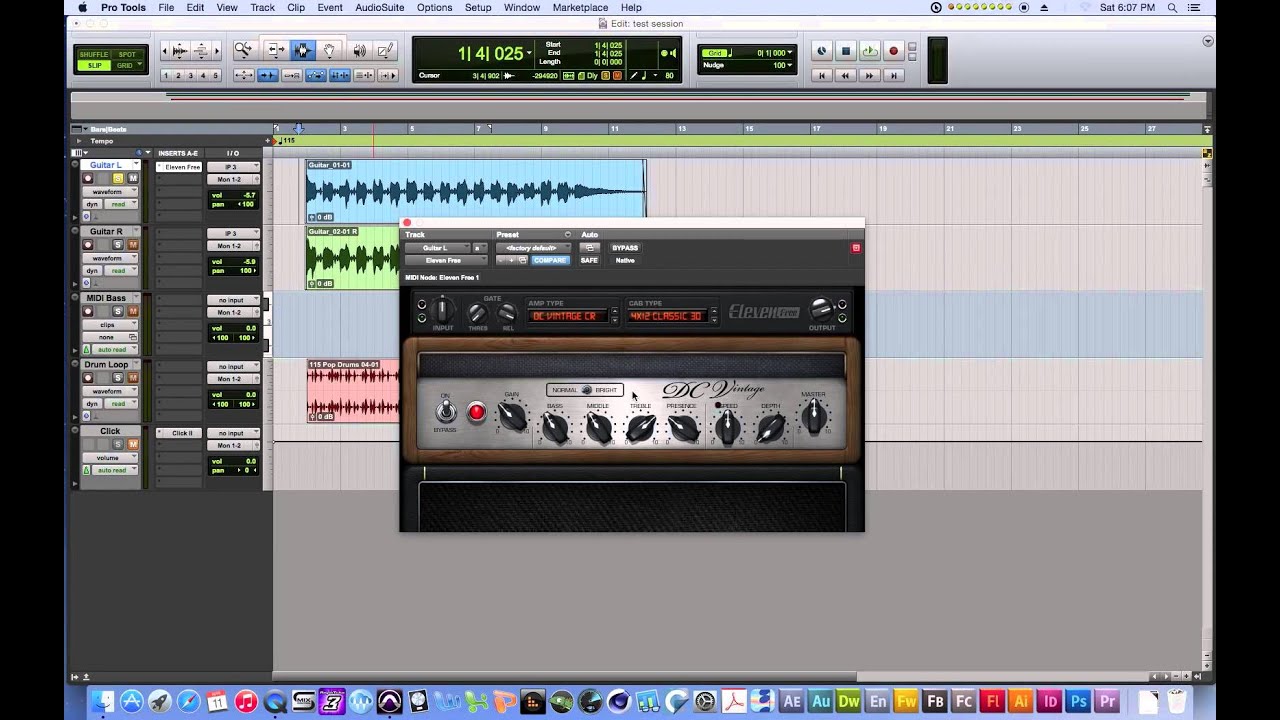The image size is (1280, 720).
Task: Open Guitar L waveform view dropdown
Action: coord(110,191)
